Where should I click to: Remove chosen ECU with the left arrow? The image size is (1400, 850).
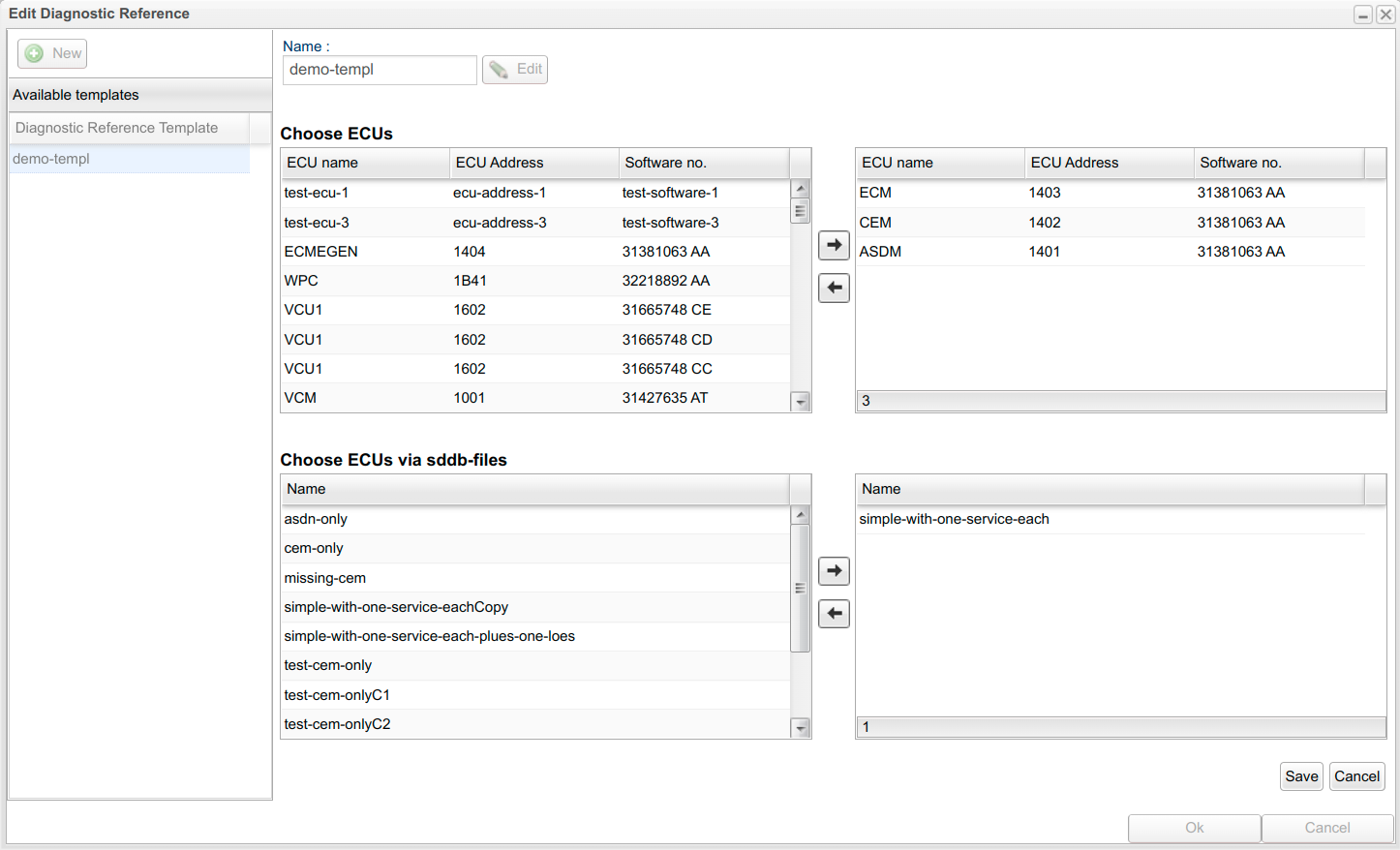point(834,288)
